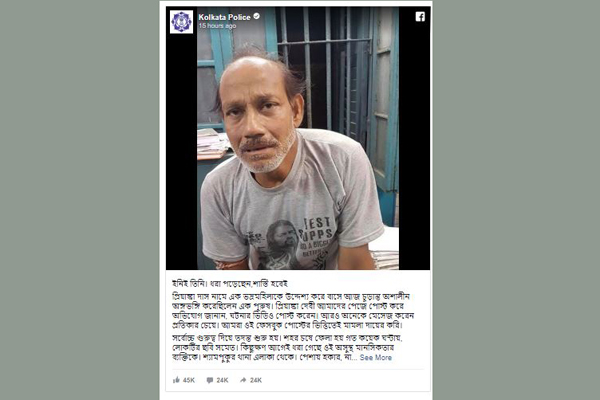This screenshot has height=400, width=600.
Task: Click the black bar right of the photo
Action: (414, 138)
